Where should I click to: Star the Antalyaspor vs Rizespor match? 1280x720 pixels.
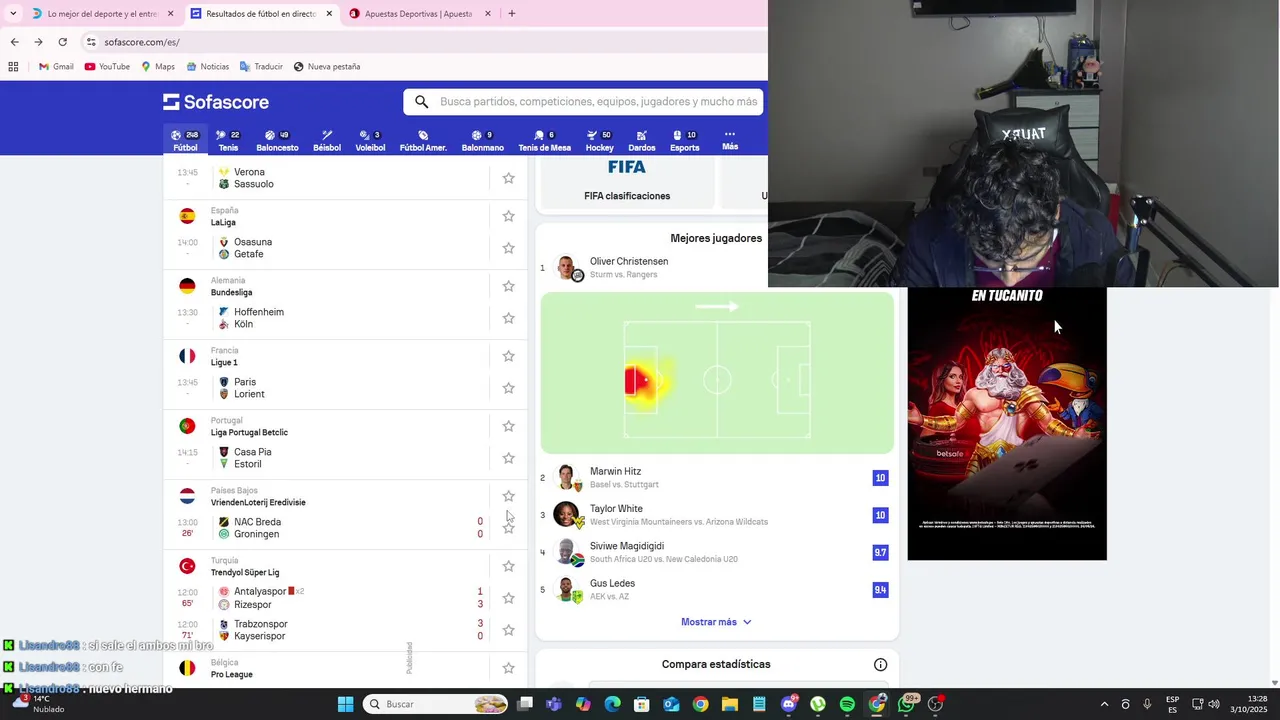pos(508,598)
